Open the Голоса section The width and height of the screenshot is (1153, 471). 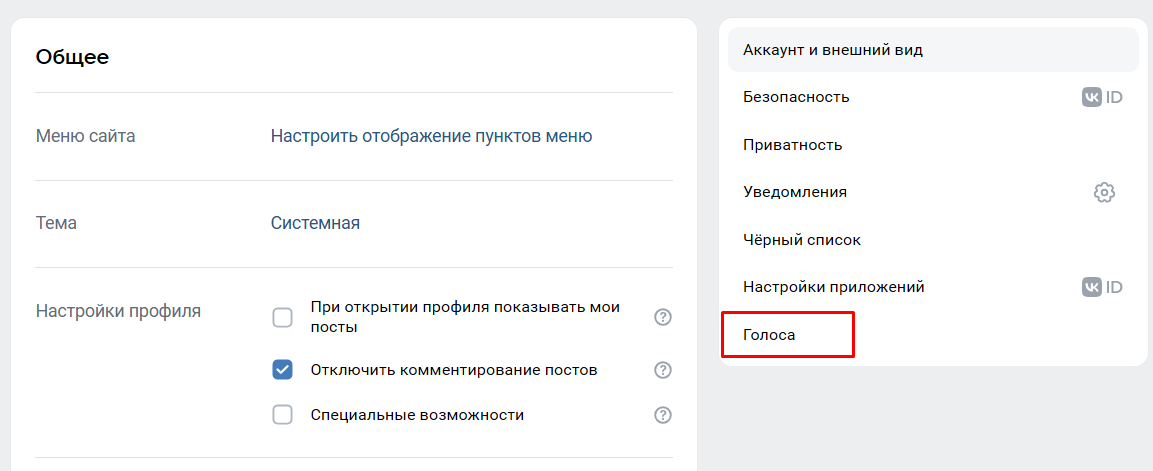[769, 335]
